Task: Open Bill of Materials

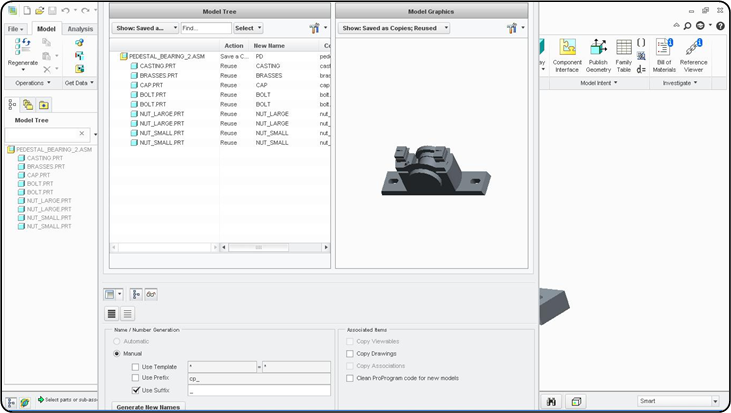Action: tap(664, 56)
